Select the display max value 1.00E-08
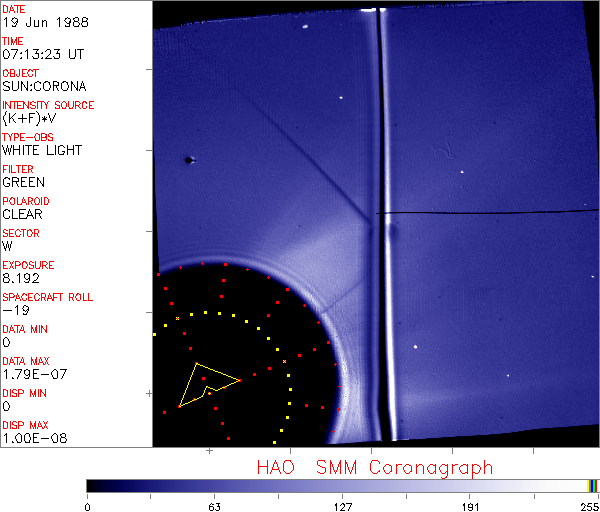This screenshot has height=512, width=600. (34, 438)
